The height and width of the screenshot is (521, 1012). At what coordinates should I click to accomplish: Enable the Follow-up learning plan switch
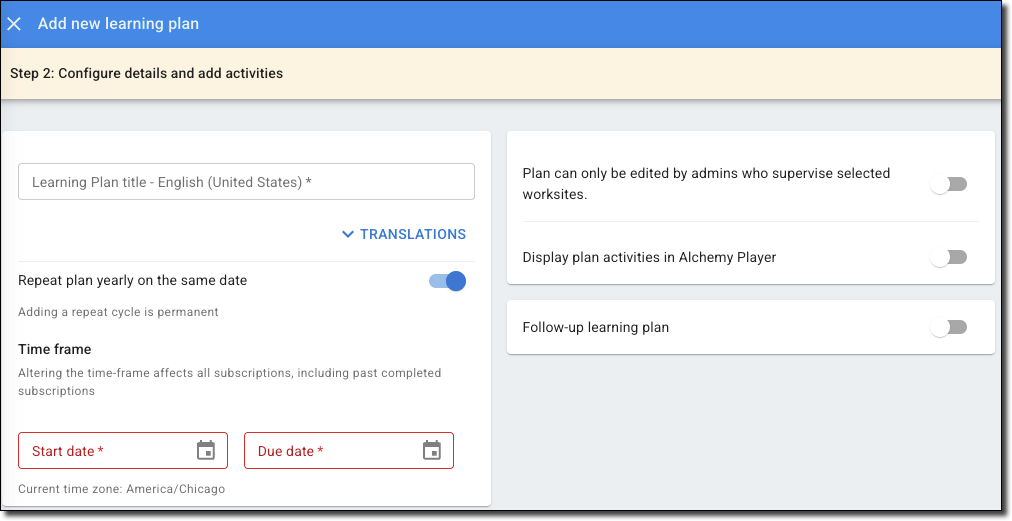pos(948,327)
